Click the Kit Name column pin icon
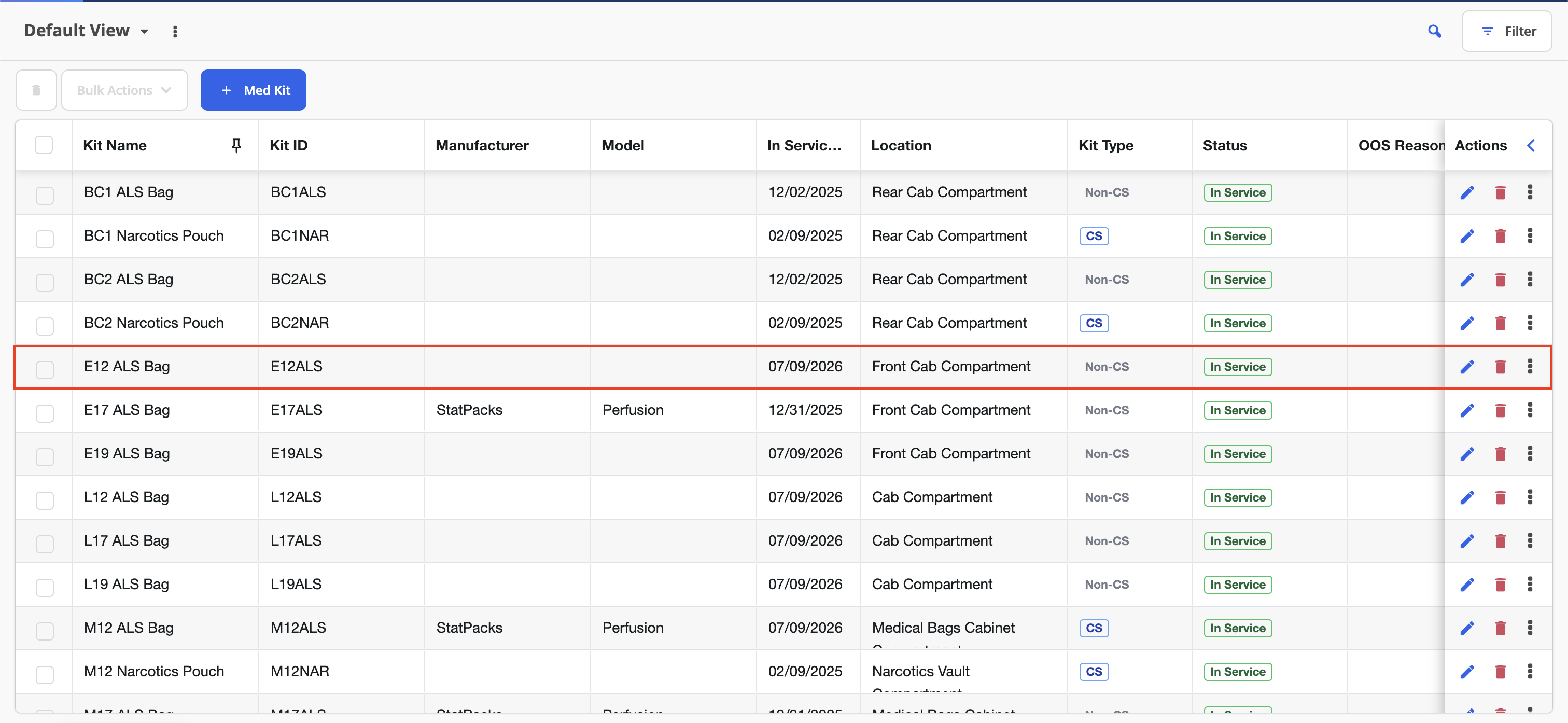 (x=236, y=145)
